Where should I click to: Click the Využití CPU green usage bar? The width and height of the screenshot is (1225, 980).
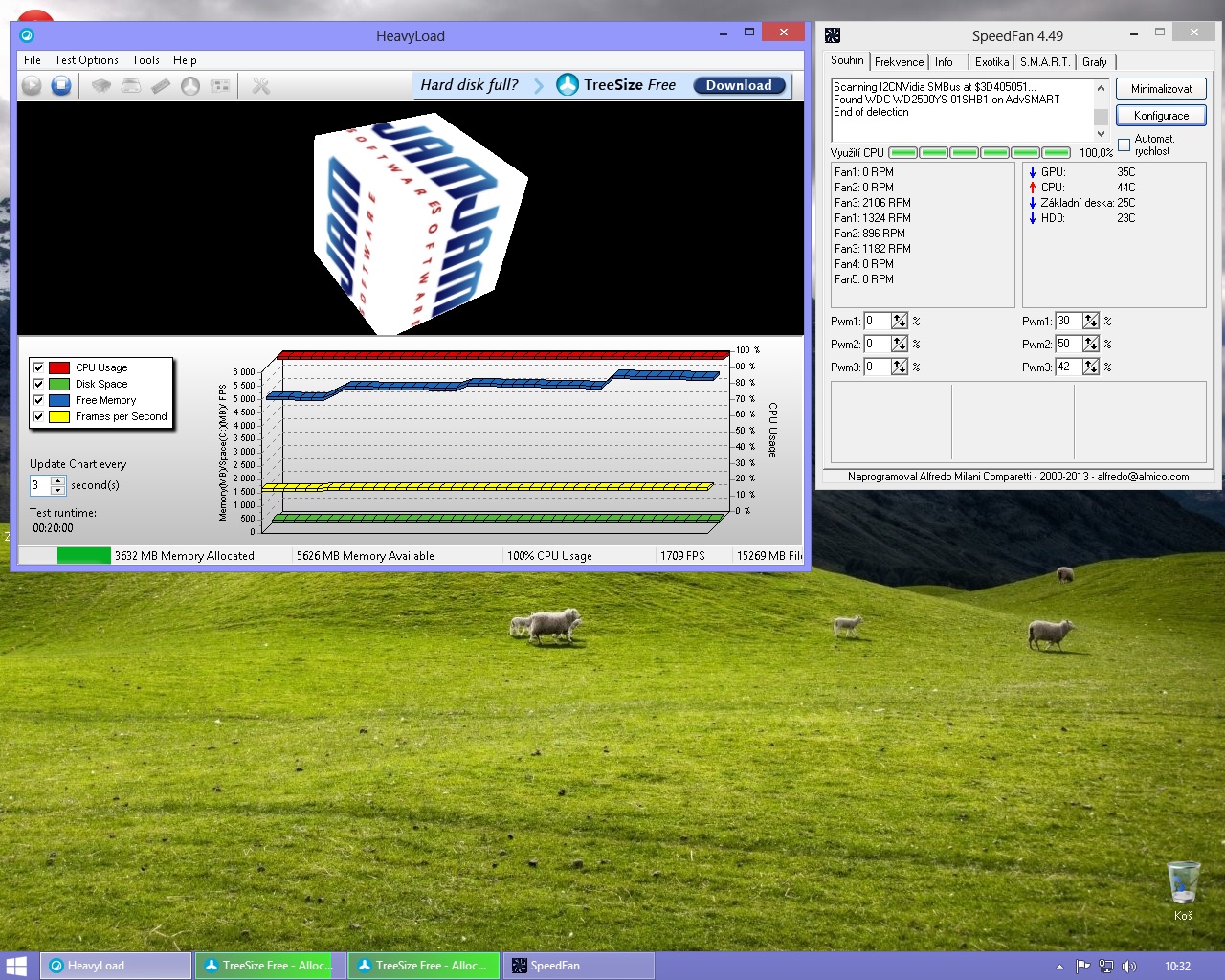[980, 153]
